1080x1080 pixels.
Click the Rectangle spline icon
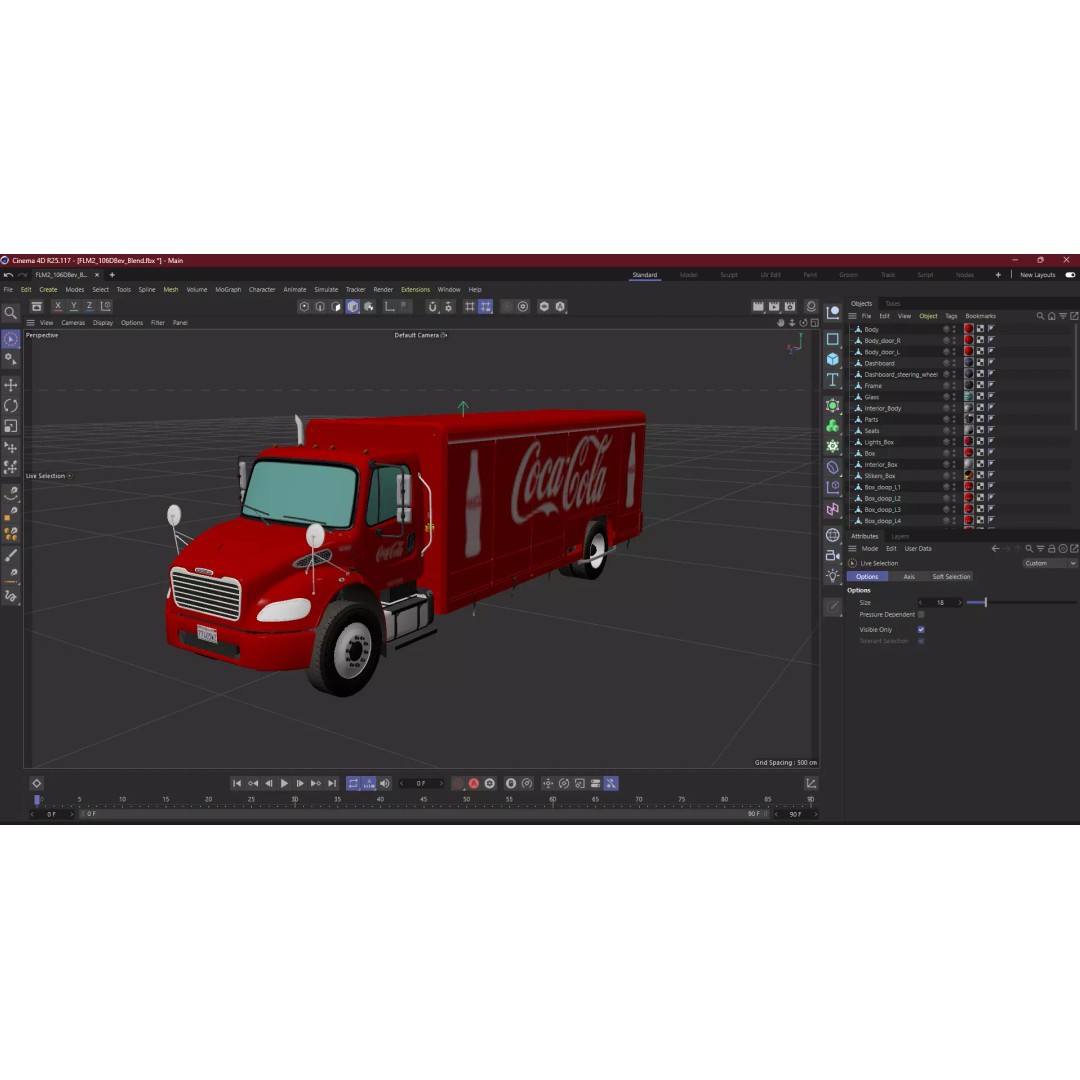[x=833, y=339]
